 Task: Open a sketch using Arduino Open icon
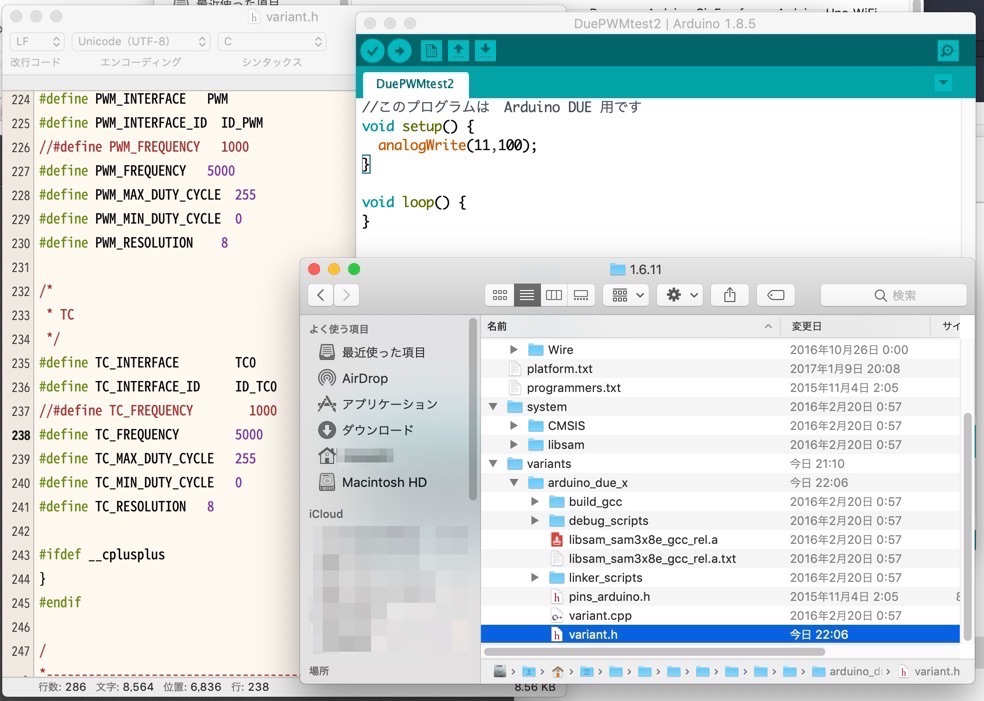point(458,51)
